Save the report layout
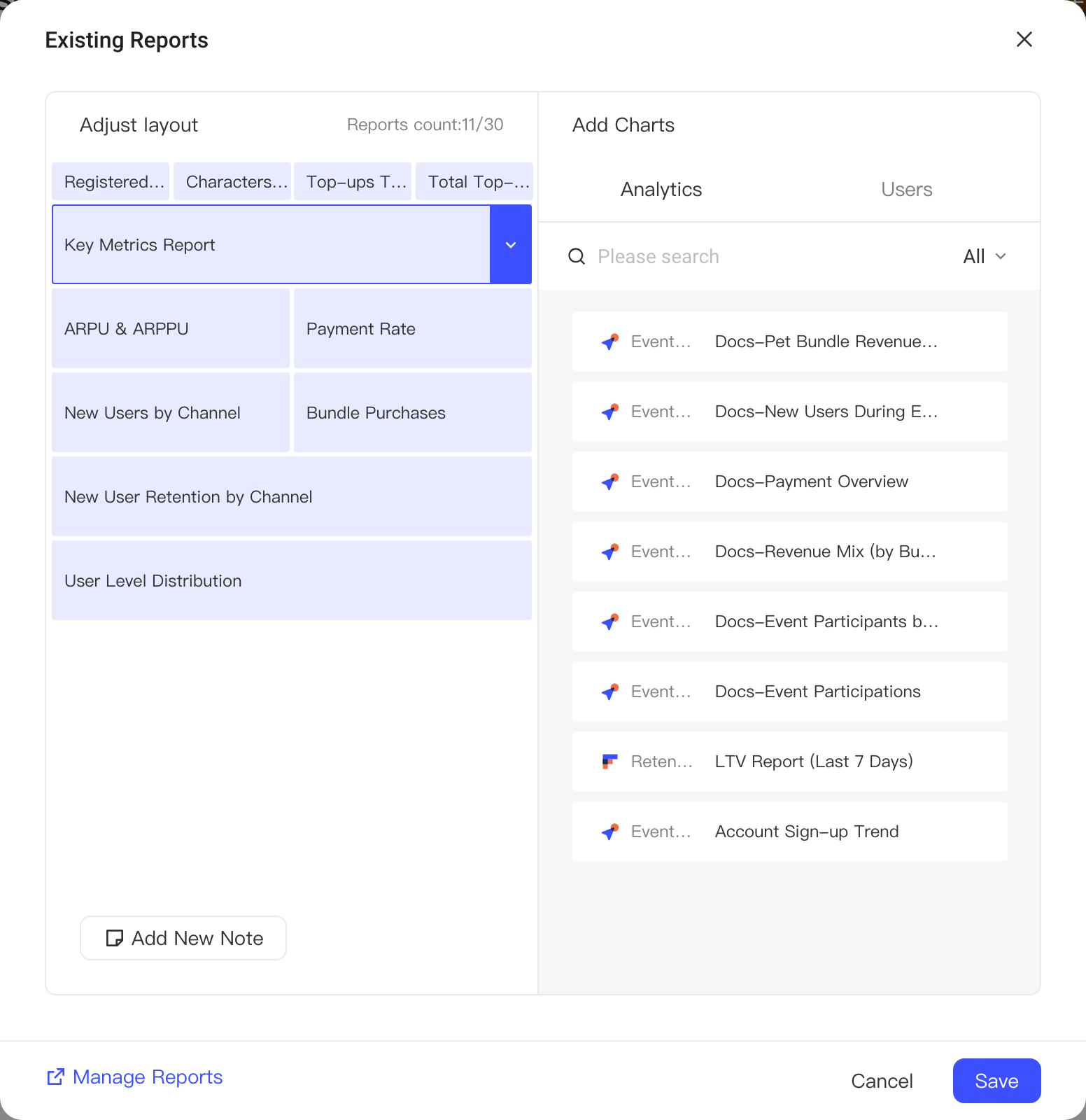Image resolution: width=1086 pixels, height=1120 pixels. click(996, 1081)
